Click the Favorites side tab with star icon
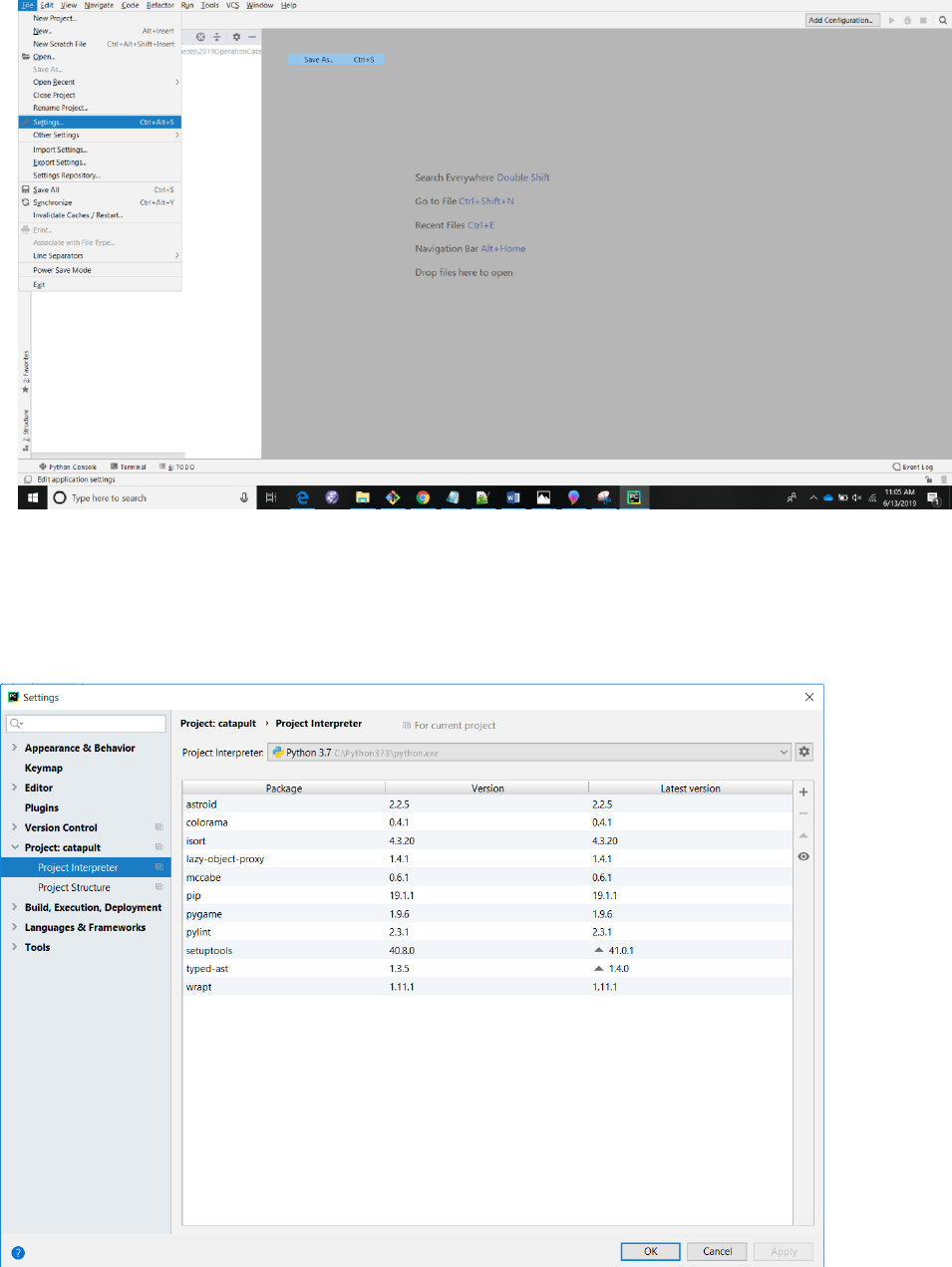This screenshot has width=952, height=1267. point(26,372)
